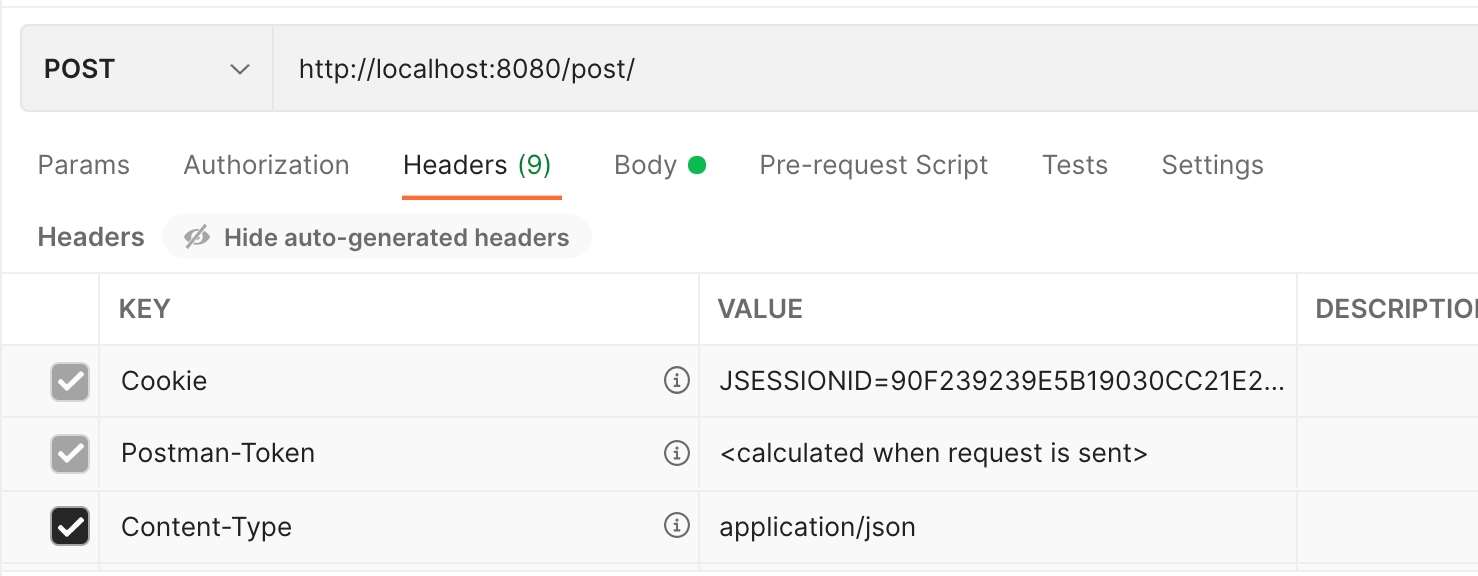Open the POST method dropdown
Screen dimensions: 1478x576
(146, 69)
